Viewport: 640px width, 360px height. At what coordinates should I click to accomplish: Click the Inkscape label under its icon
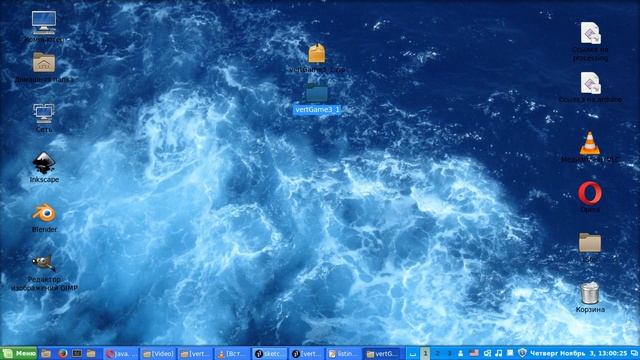[44, 180]
